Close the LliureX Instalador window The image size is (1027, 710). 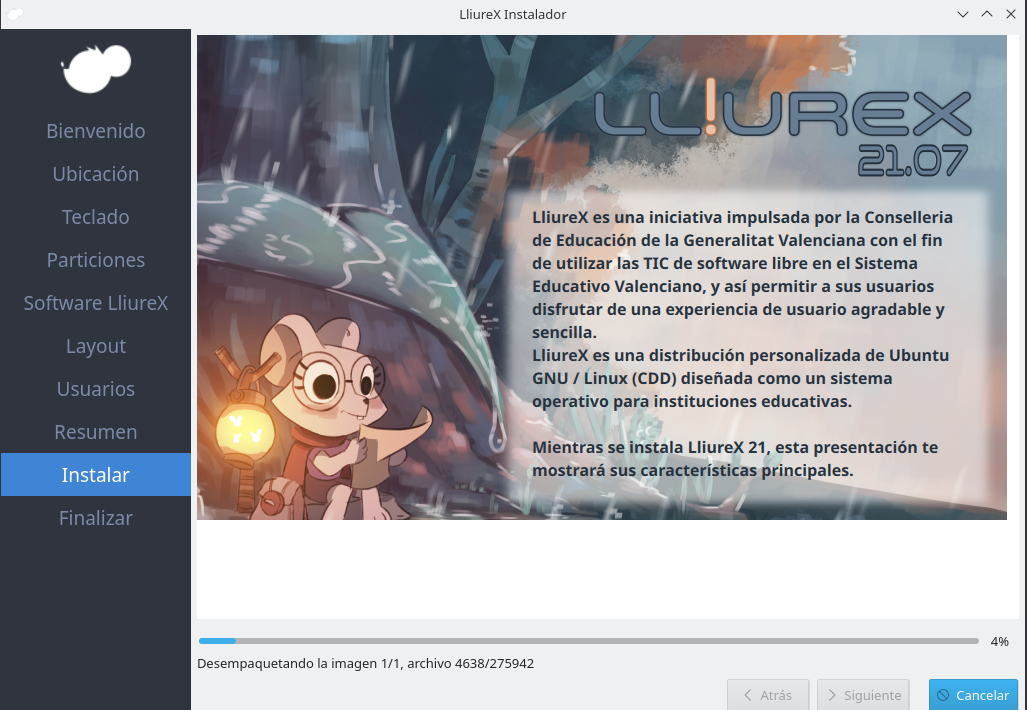(x=1010, y=14)
